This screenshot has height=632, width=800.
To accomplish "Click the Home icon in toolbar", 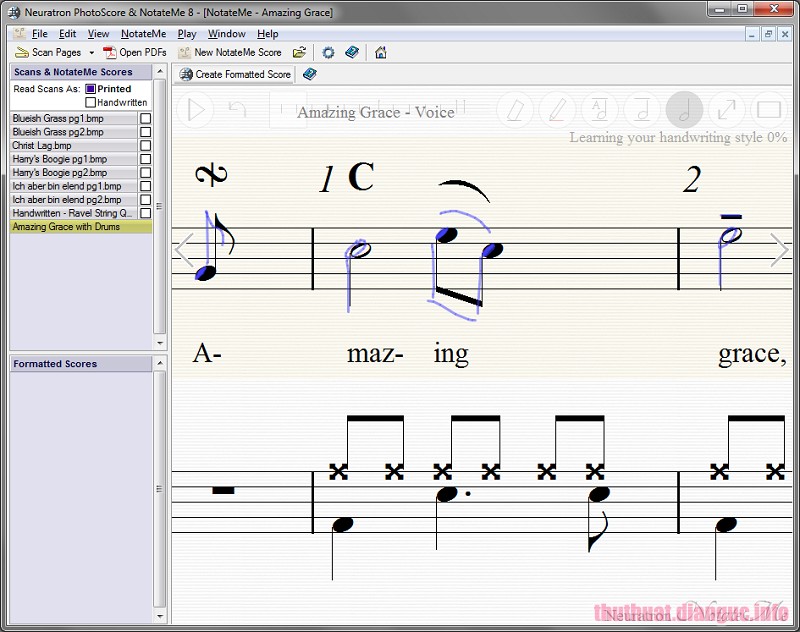I will [381, 53].
